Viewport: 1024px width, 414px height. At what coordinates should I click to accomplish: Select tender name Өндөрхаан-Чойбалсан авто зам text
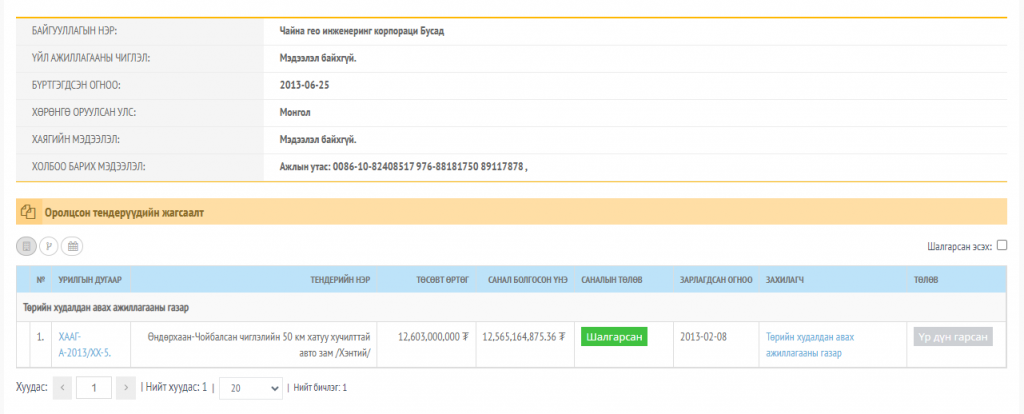click(x=260, y=345)
